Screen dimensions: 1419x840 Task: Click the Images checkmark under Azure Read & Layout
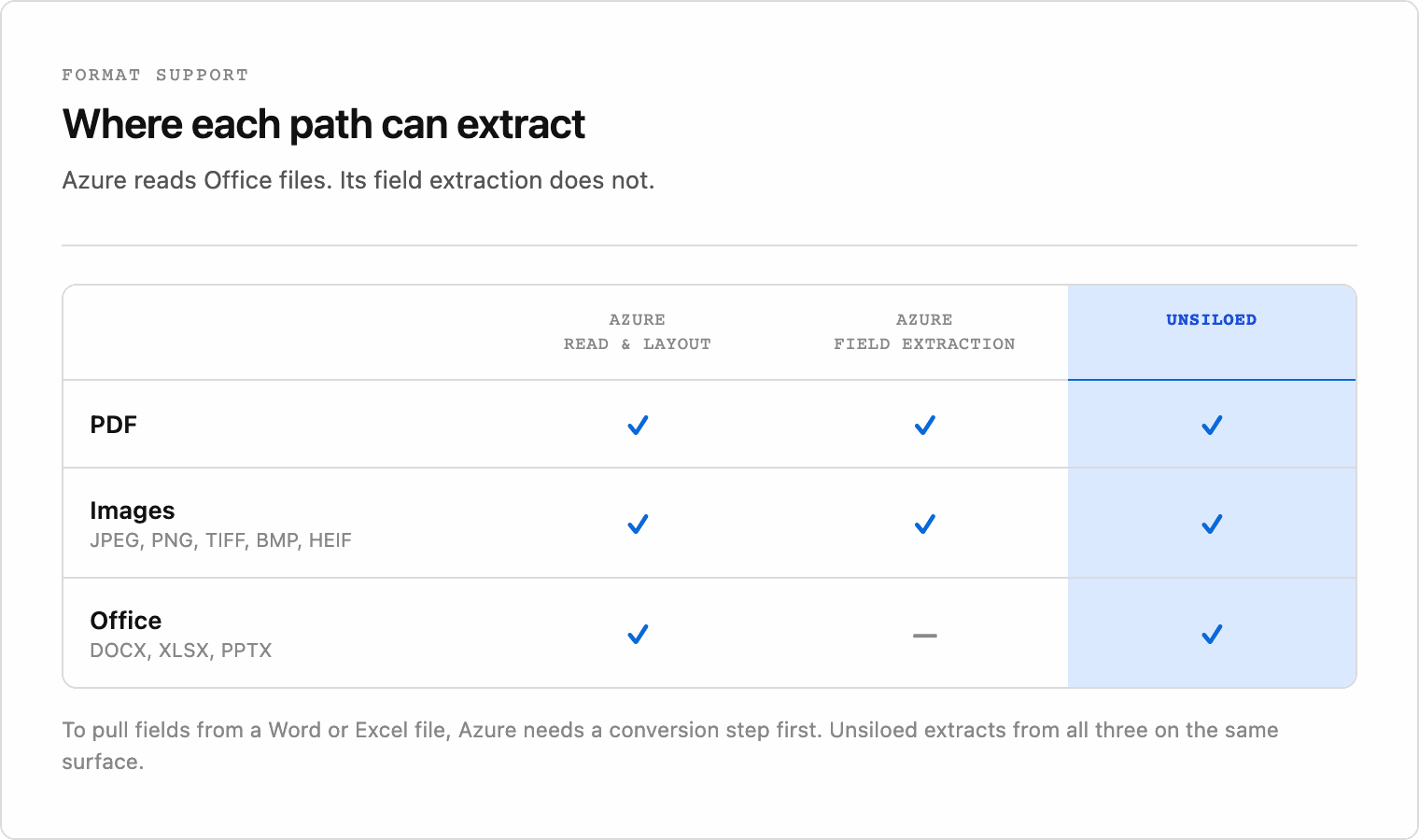coord(638,524)
